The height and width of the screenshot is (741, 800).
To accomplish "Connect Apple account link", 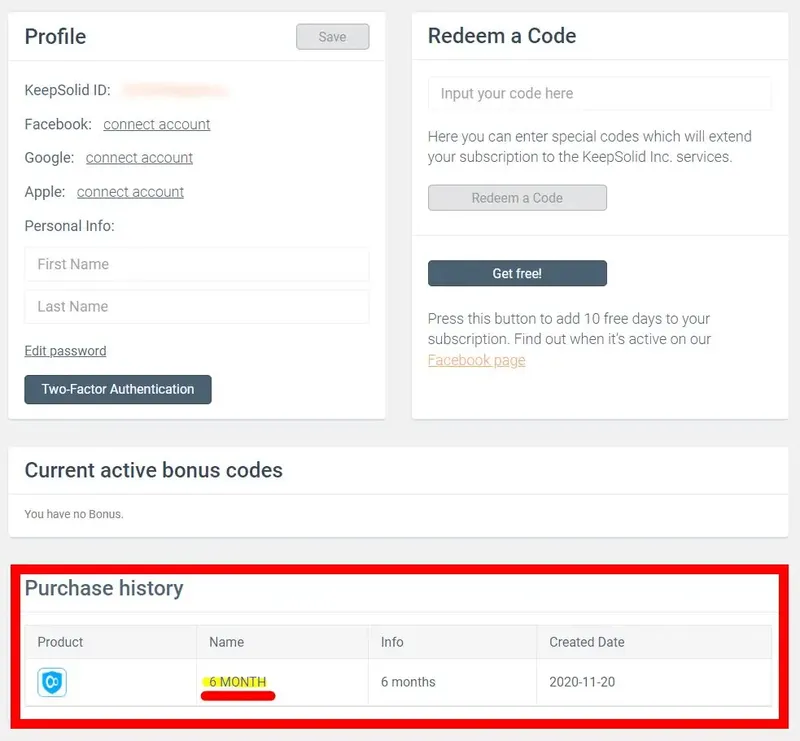I will [130, 192].
